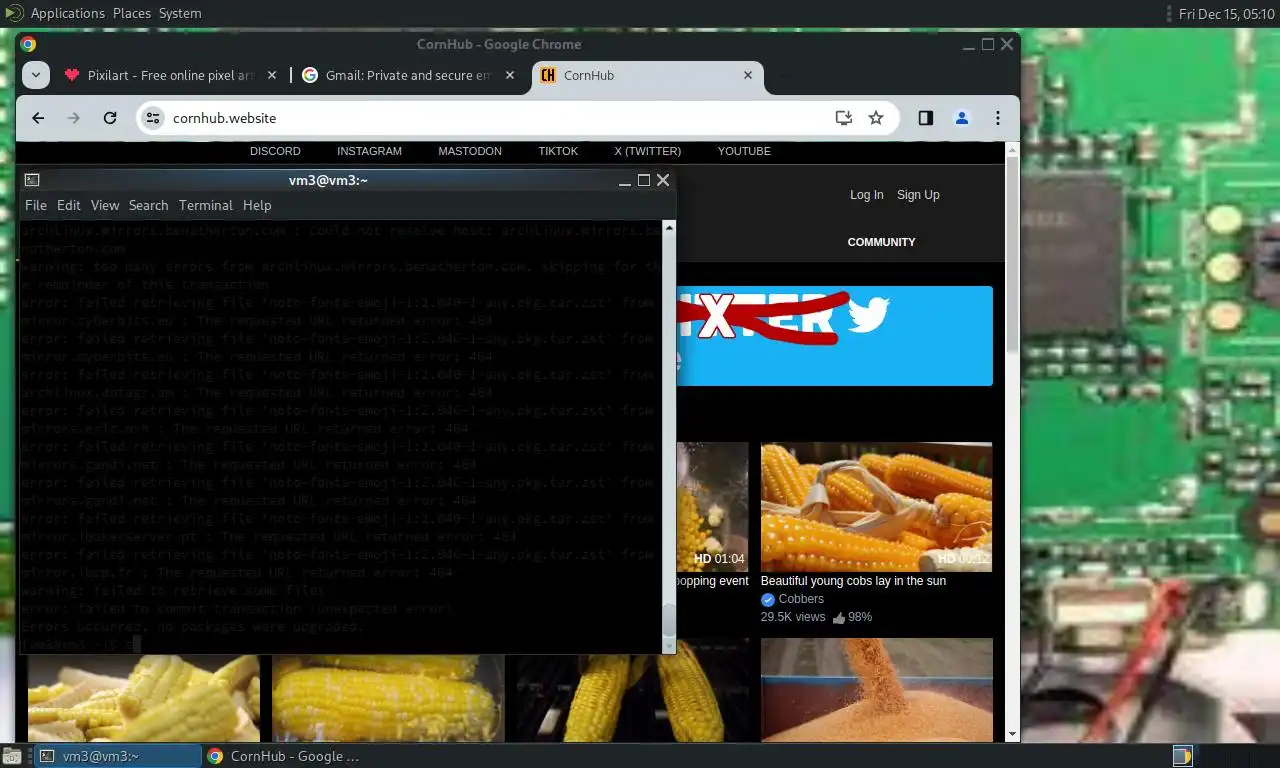Viewport: 1280px width, 768px height.
Task: Open the View menu in terminal
Action: click(105, 205)
